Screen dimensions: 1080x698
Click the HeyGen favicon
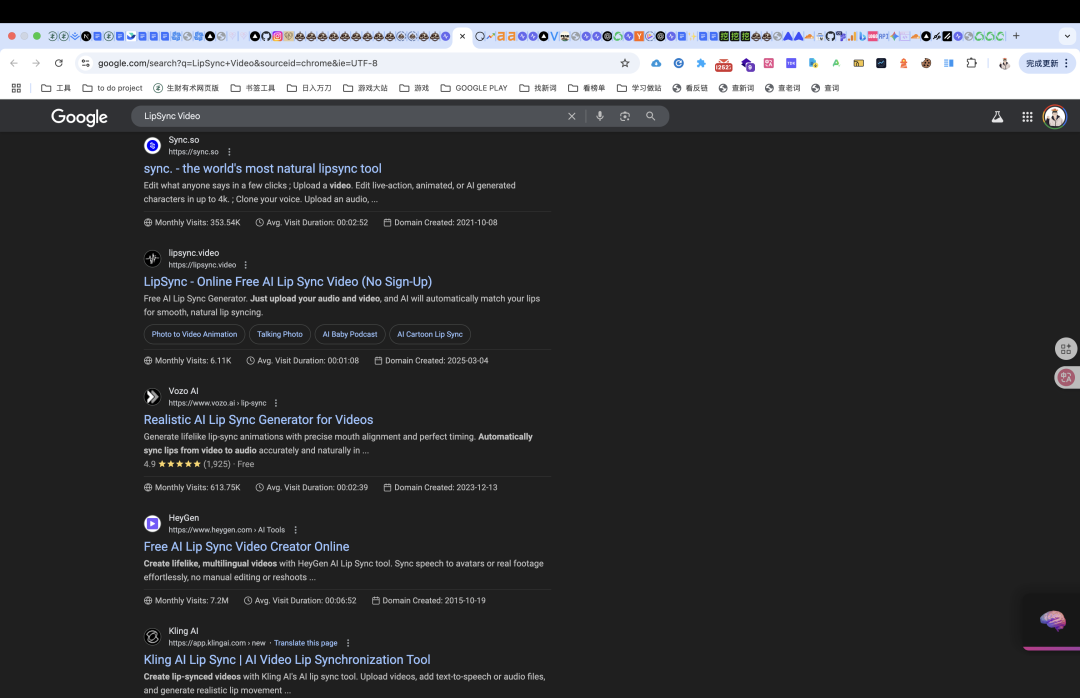tap(152, 524)
